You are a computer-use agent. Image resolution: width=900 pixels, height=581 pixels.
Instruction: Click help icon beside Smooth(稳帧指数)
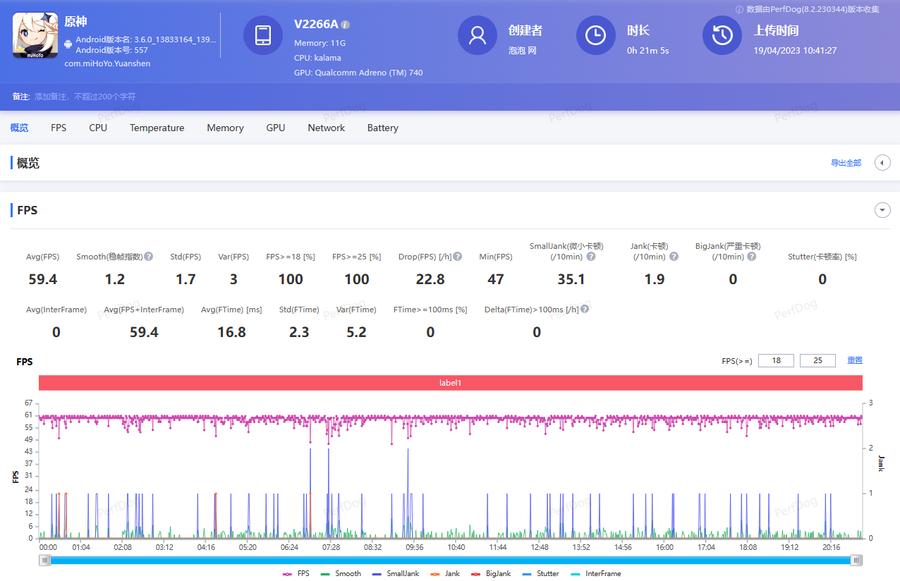pyautogui.click(x=148, y=257)
